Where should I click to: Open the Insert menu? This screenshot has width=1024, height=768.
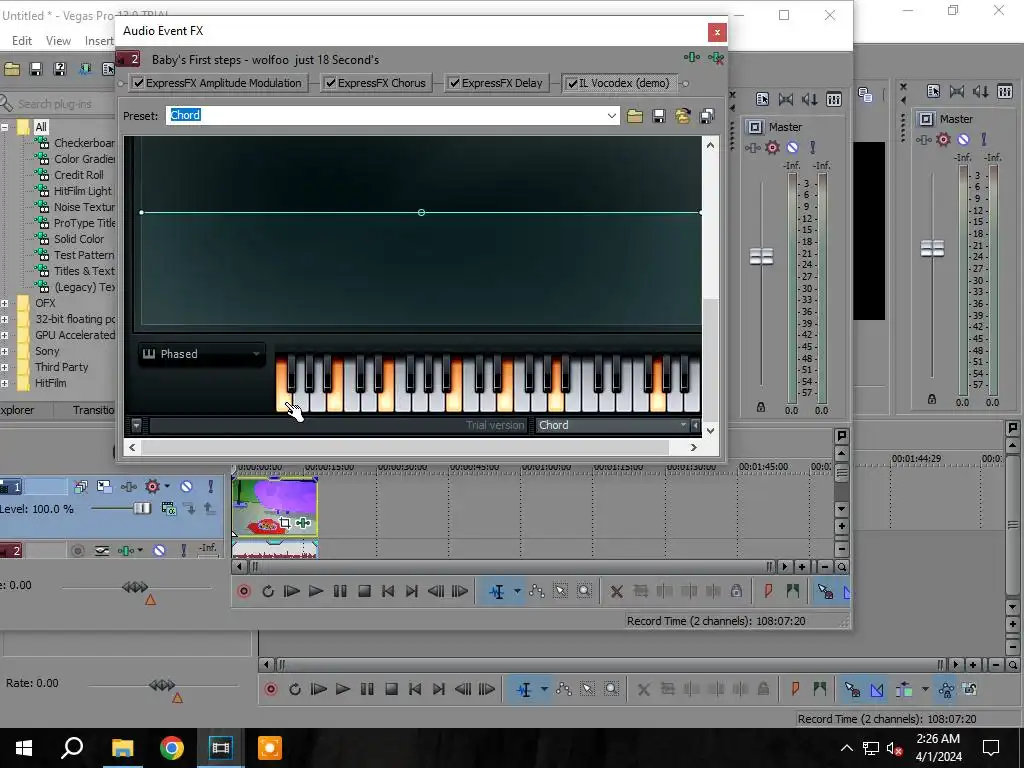tap(99, 40)
